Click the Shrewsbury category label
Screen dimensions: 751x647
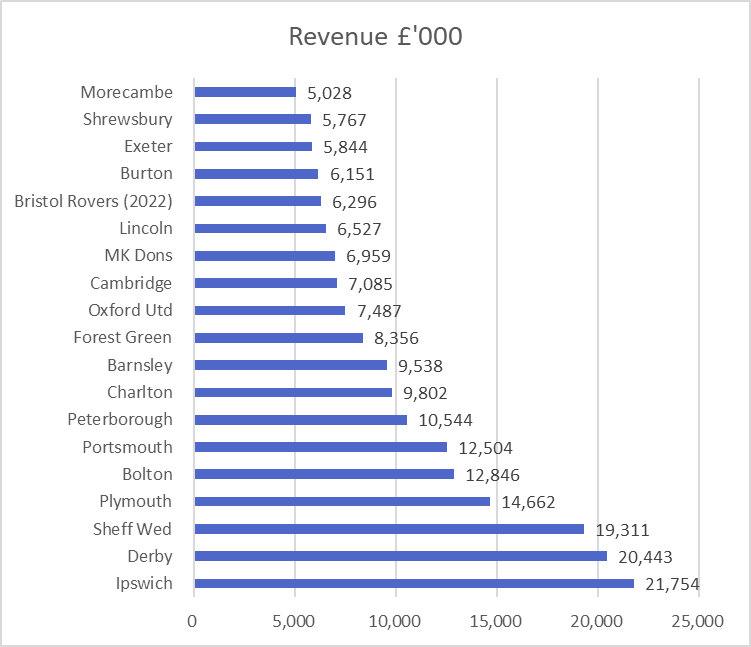point(128,119)
